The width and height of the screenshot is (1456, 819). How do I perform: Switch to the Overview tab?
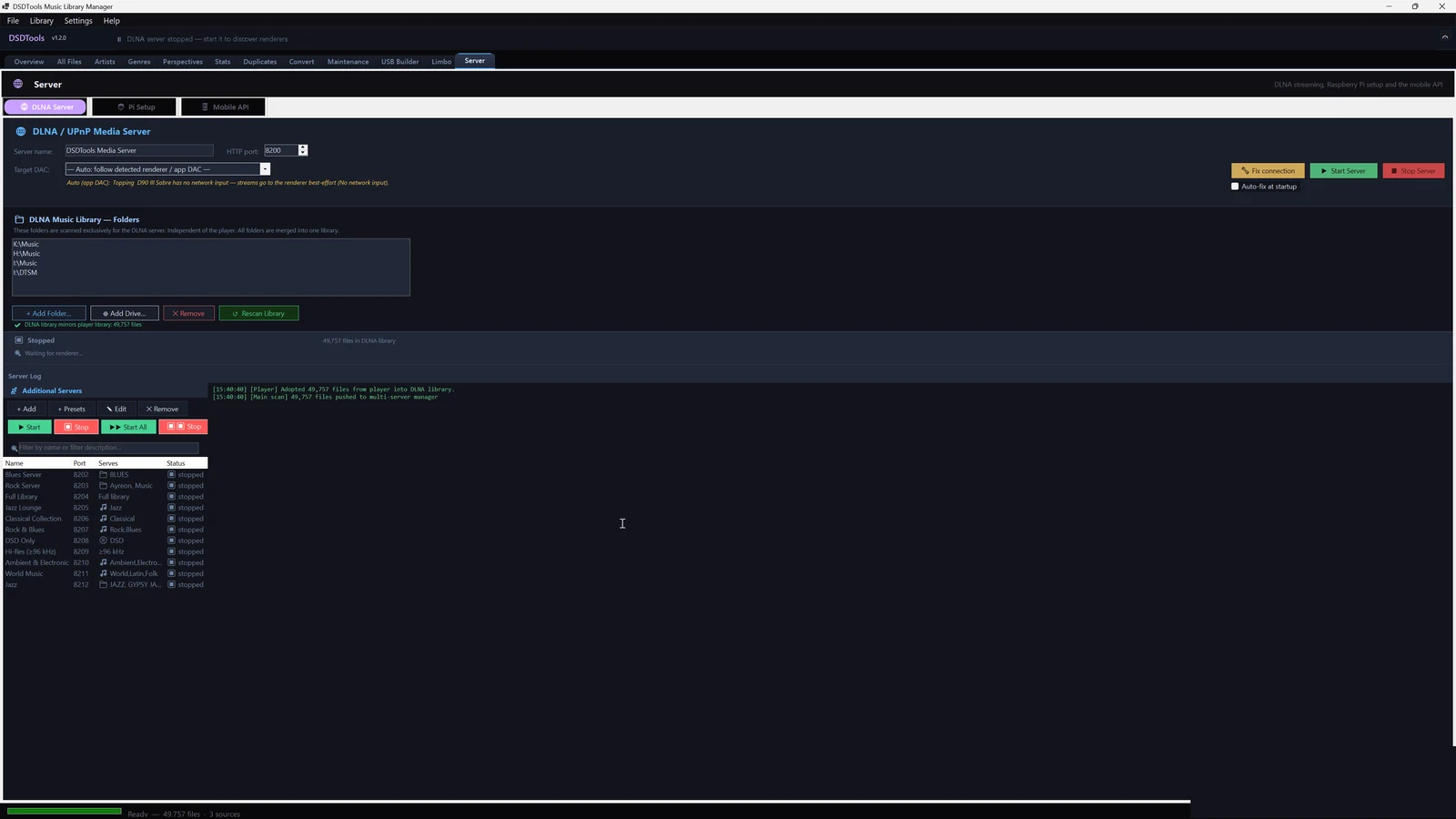pyautogui.click(x=29, y=62)
